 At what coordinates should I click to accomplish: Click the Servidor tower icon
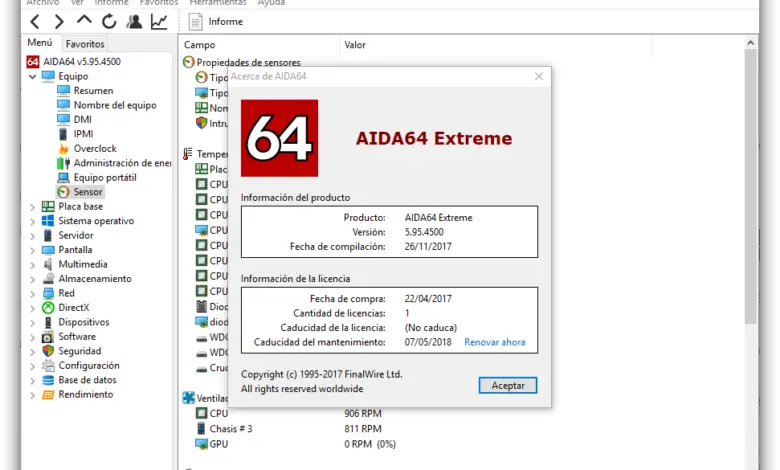pos(48,235)
